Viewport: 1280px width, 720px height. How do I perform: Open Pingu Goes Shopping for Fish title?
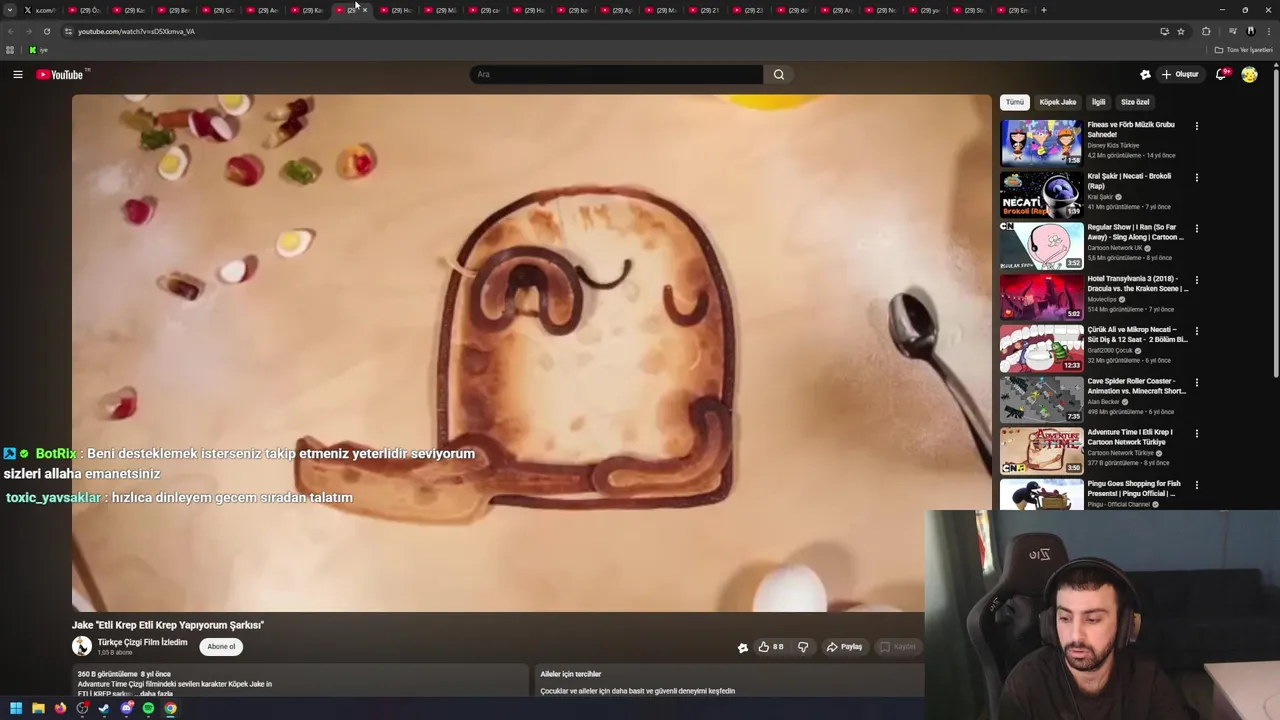click(x=1134, y=488)
